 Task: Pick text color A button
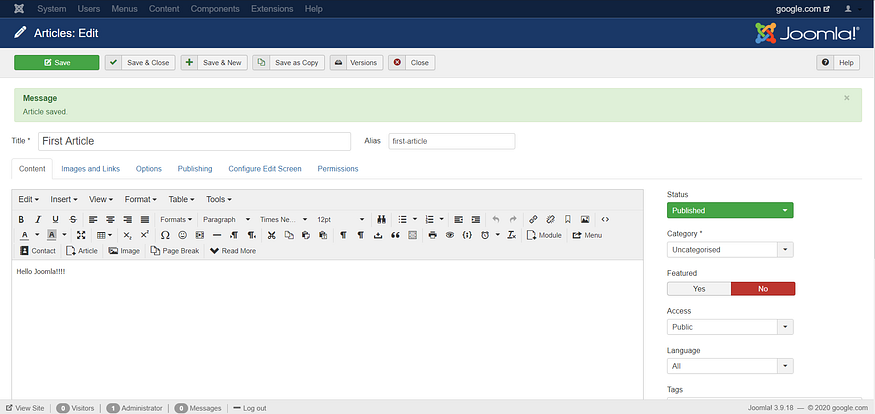click(25, 235)
